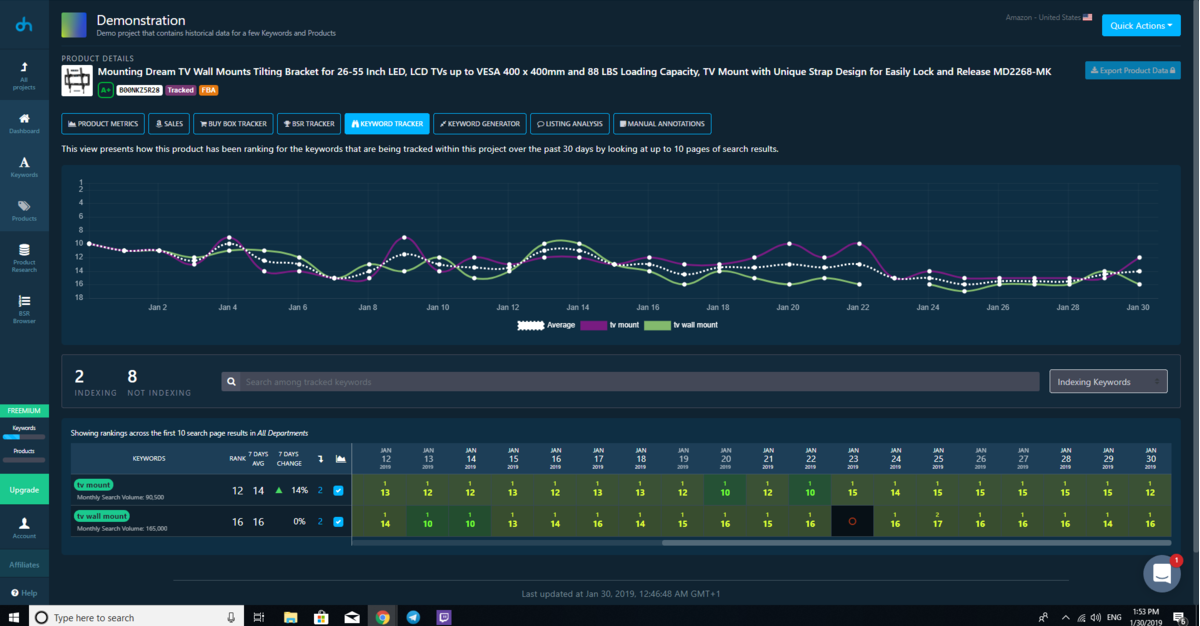Viewport: 1200px width, 626px height.
Task: Open the Dashboard from the sidebar
Action: (x=24, y=123)
